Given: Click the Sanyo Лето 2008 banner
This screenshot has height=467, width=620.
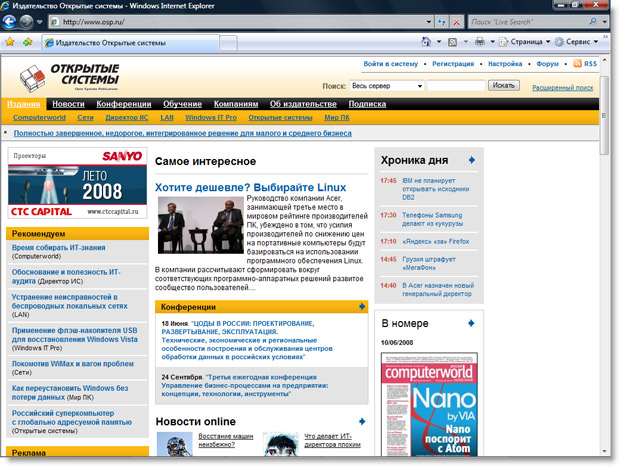Looking at the screenshot, I should [77, 183].
